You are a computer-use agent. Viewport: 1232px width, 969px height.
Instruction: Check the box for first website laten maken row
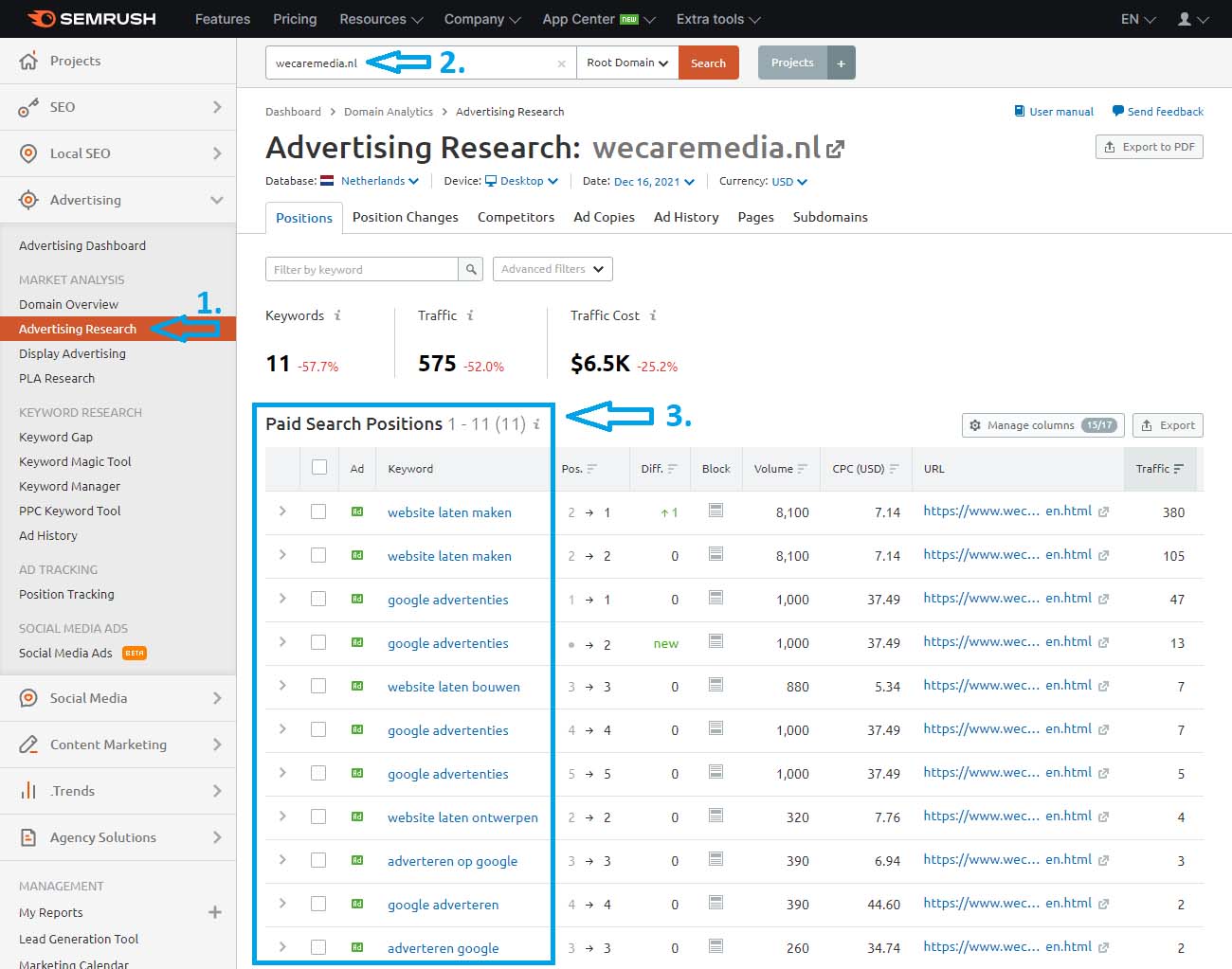(318, 511)
